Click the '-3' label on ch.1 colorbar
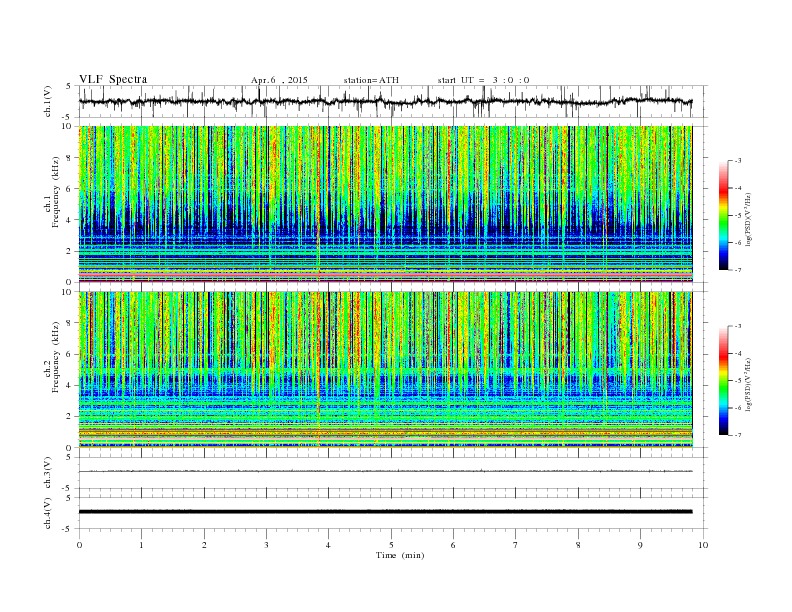 click(x=737, y=161)
